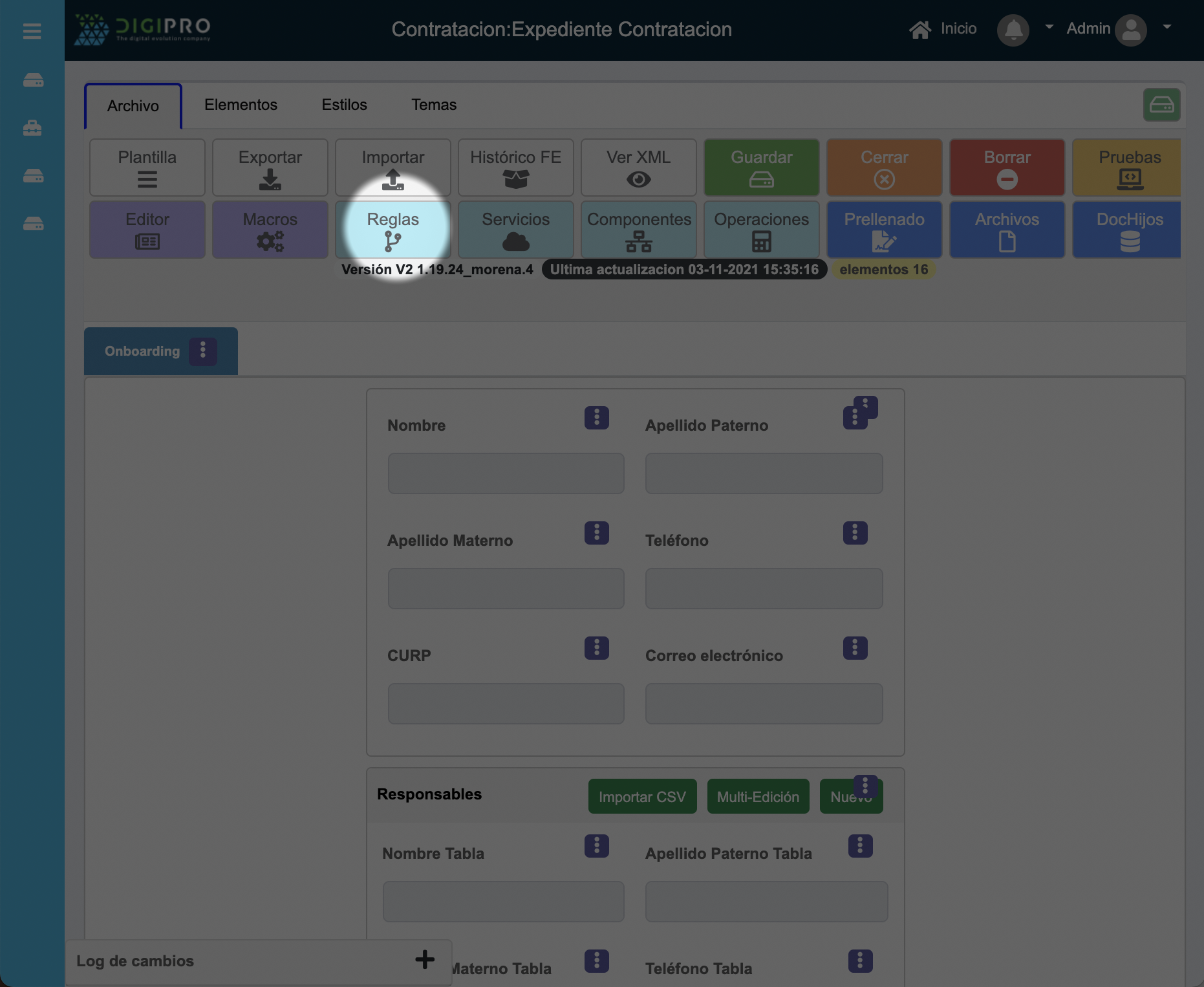
Task: Expand Log de cambios panel
Action: point(424,960)
